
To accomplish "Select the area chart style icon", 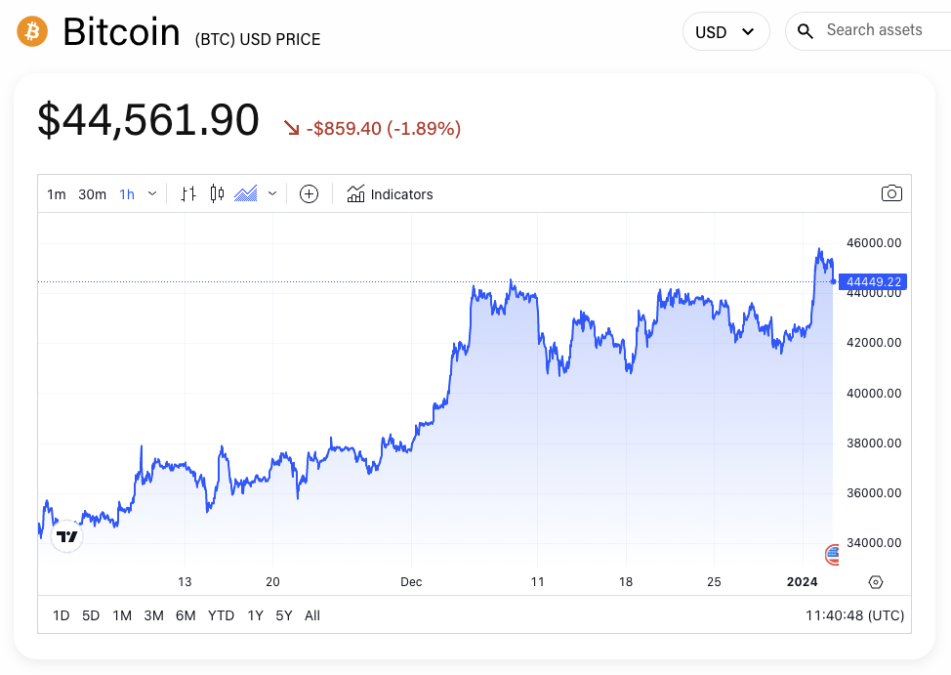I will (x=246, y=194).
